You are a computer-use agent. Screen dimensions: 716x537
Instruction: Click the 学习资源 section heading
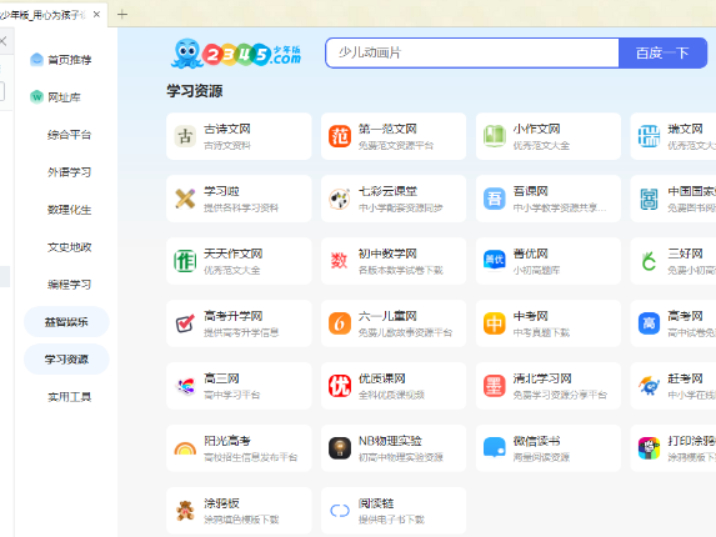pos(195,91)
